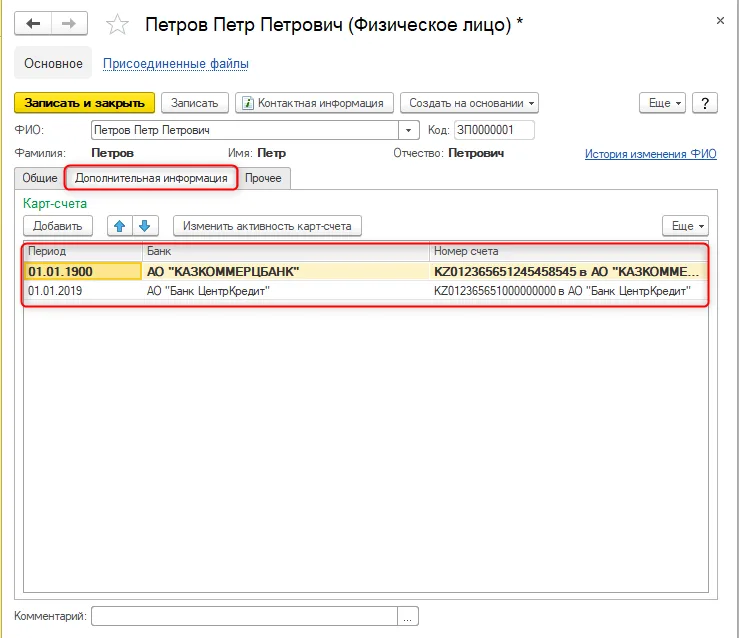The height and width of the screenshot is (638, 739).
Task: Open the Комментарий ellipsis button
Action: click(408, 616)
